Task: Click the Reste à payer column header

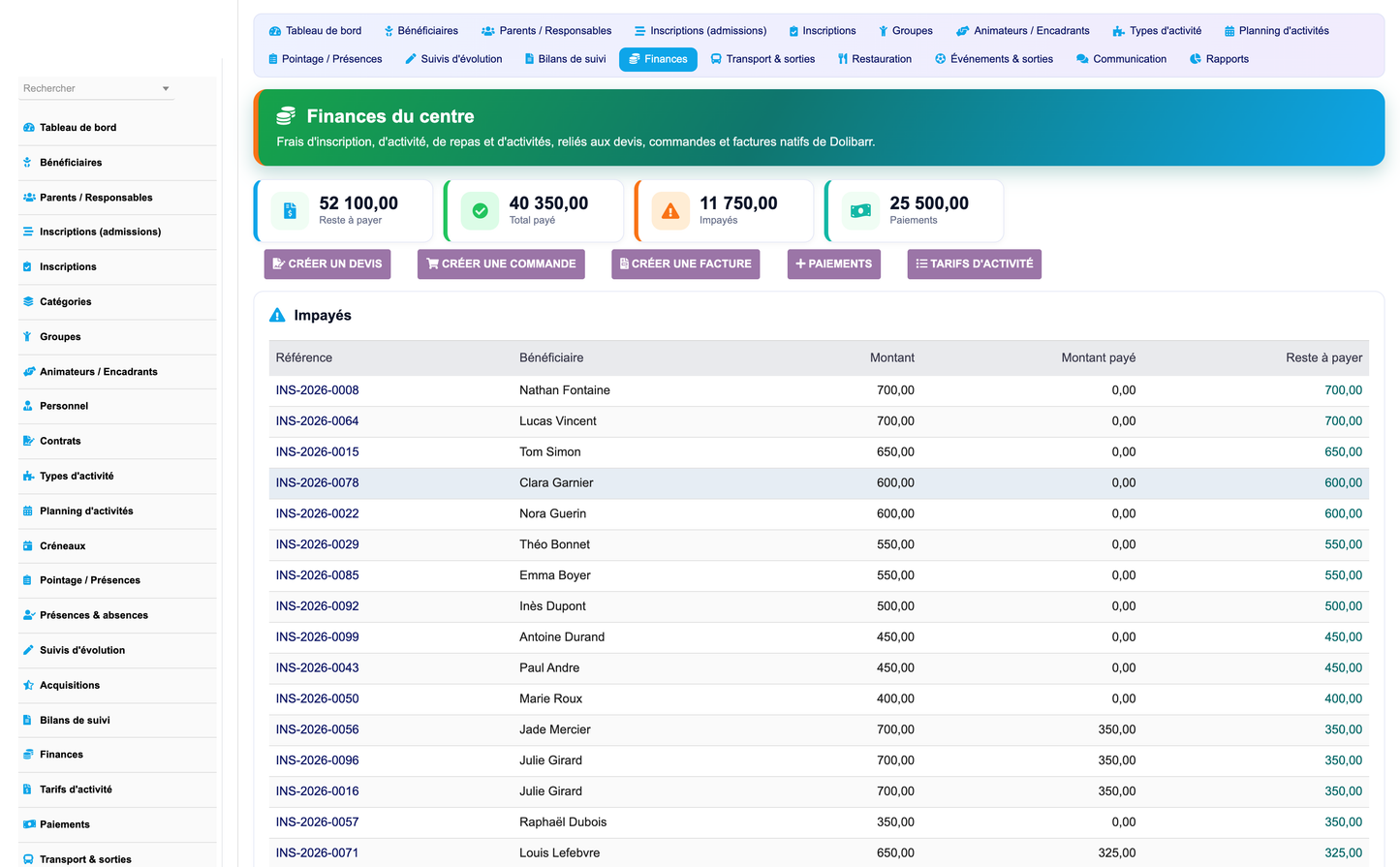Action: [1323, 357]
